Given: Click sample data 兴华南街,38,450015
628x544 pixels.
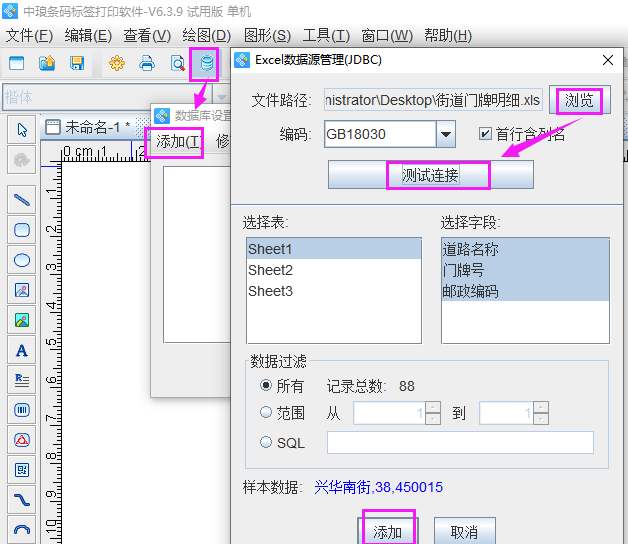Looking at the screenshot, I should pyautogui.click(x=378, y=487).
